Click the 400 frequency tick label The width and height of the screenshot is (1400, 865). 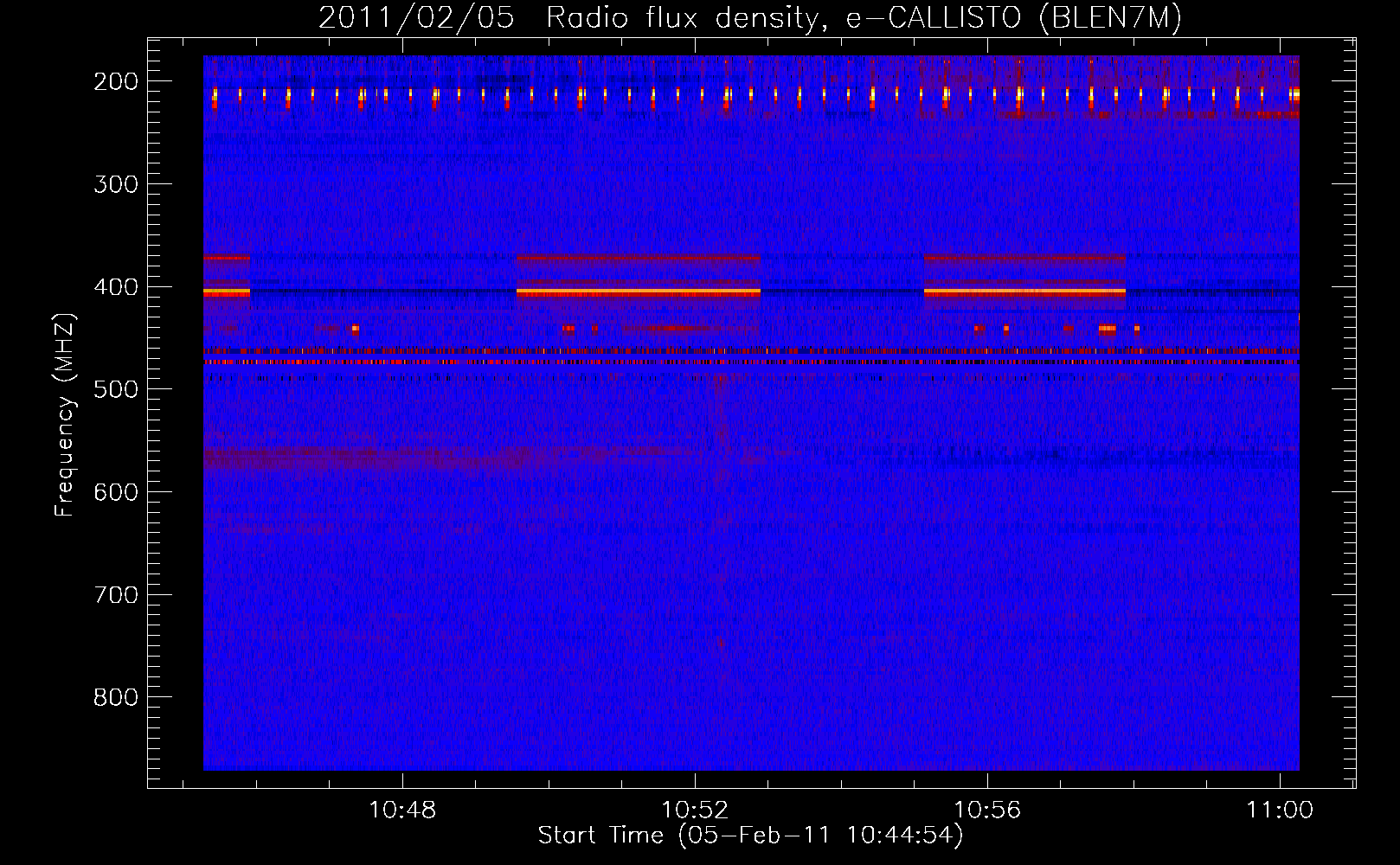(x=116, y=287)
